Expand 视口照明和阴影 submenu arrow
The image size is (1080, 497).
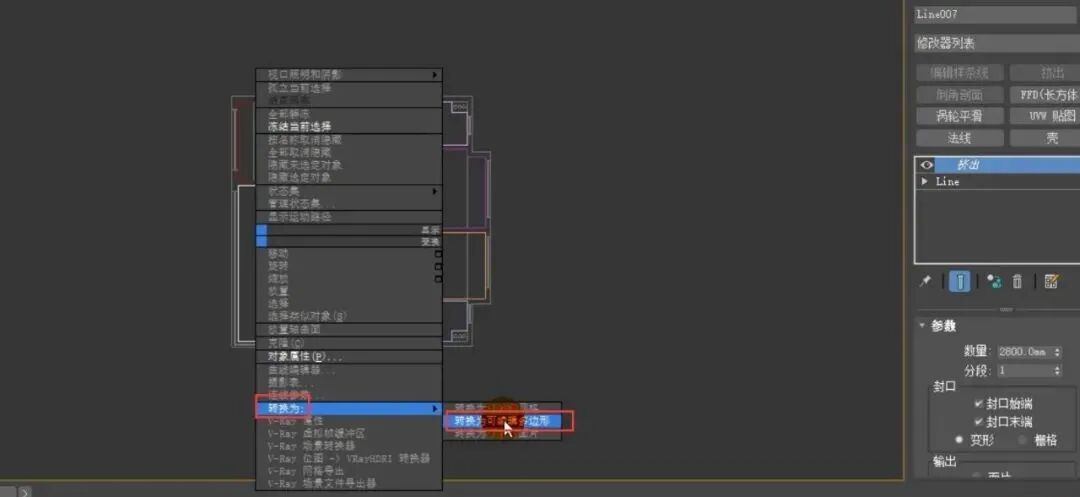(x=434, y=74)
